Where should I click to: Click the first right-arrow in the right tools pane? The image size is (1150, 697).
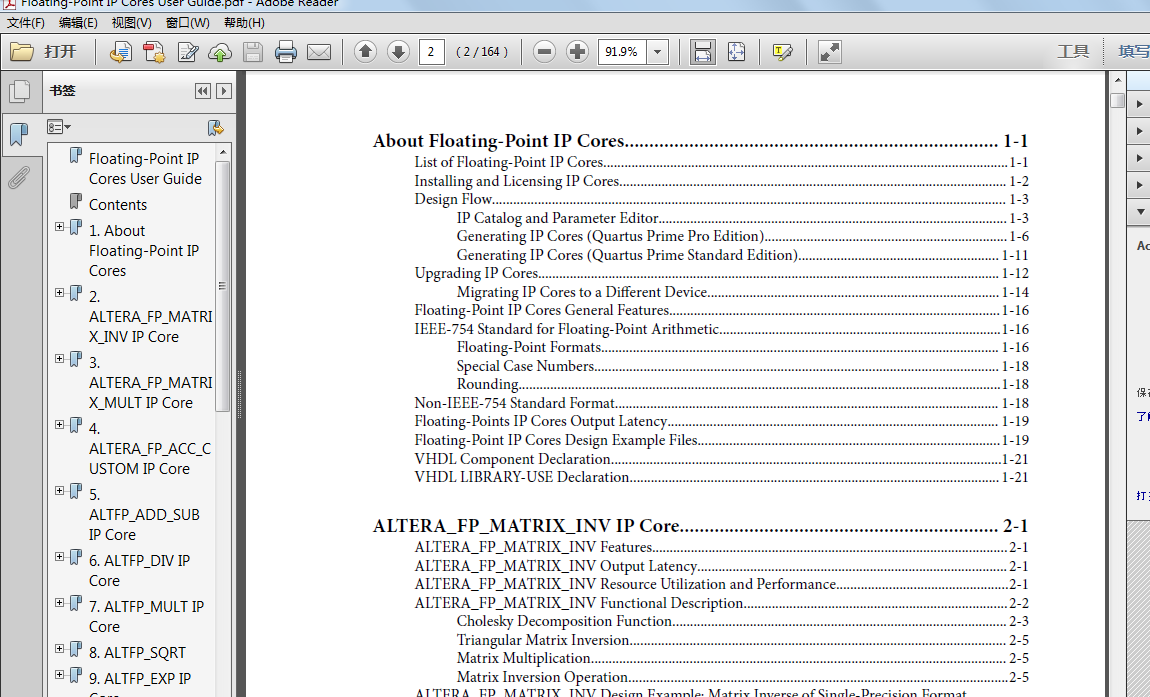point(1139,104)
